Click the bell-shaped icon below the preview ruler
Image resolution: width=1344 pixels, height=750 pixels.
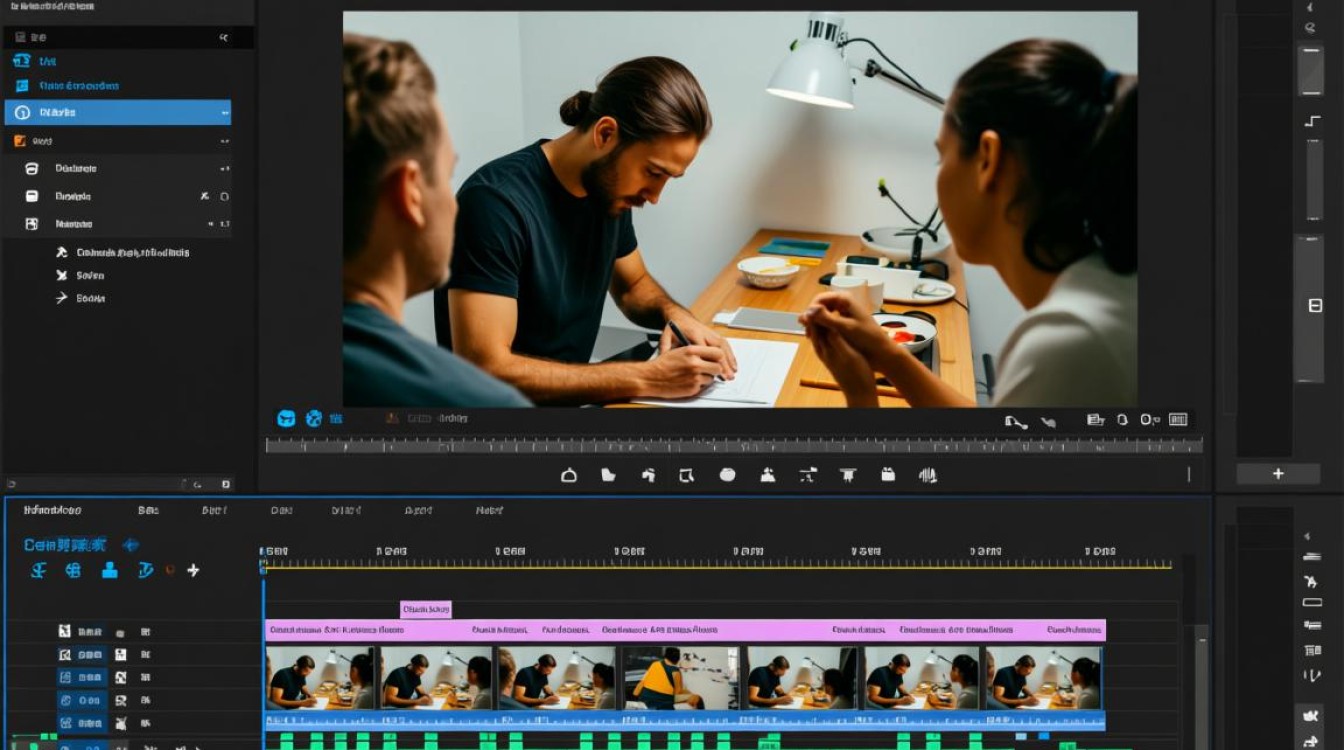pos(568,475)
